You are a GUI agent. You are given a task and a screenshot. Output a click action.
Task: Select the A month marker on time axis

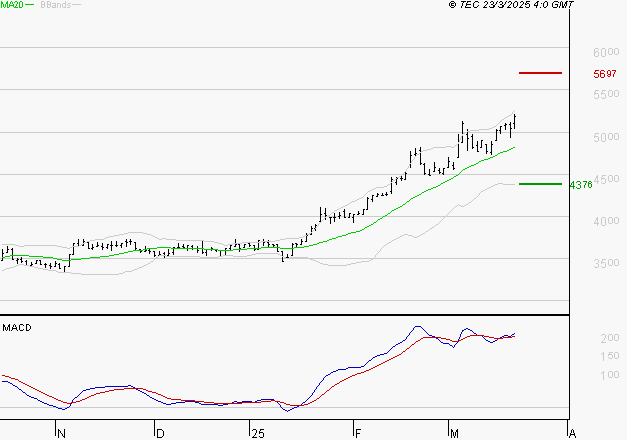click(x=571, y=433)
